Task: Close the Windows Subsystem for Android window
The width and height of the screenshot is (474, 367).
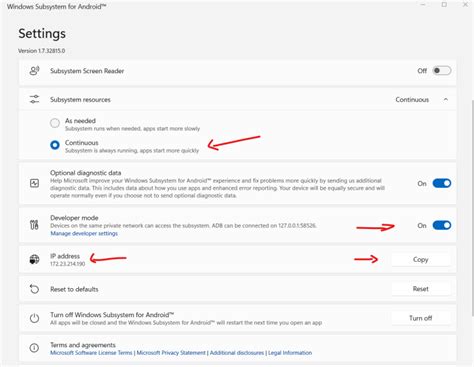Action: [x=465, y=5]
